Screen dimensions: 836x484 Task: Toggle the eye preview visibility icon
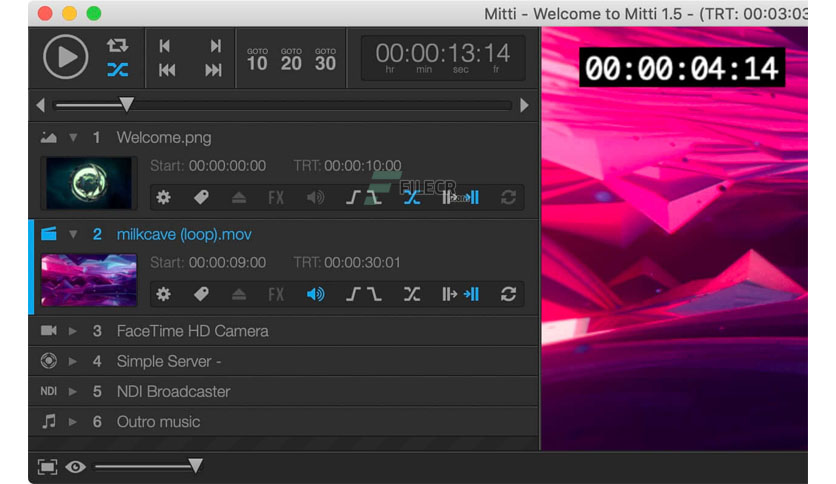(75, 467)
